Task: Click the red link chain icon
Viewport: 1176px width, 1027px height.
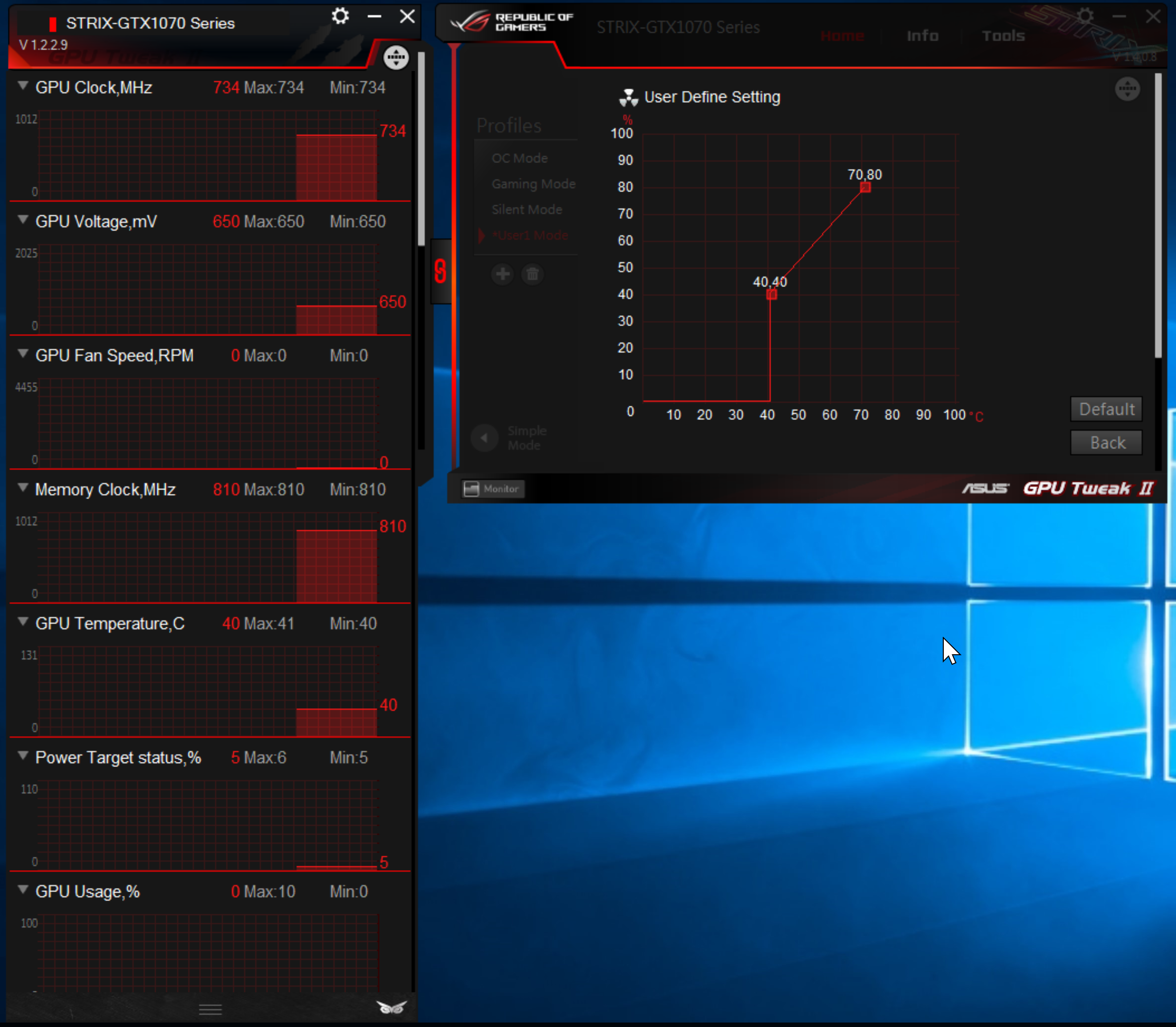Action: [440, 271]
